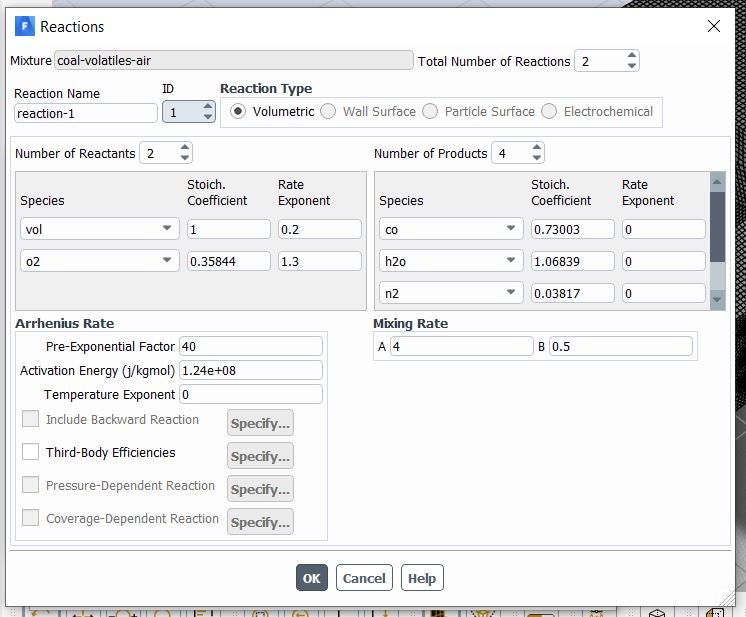Increase the Total Number of Reactions
Image resolution: width=746 pixels, height=617 pixels.
(x=631, y=56)
